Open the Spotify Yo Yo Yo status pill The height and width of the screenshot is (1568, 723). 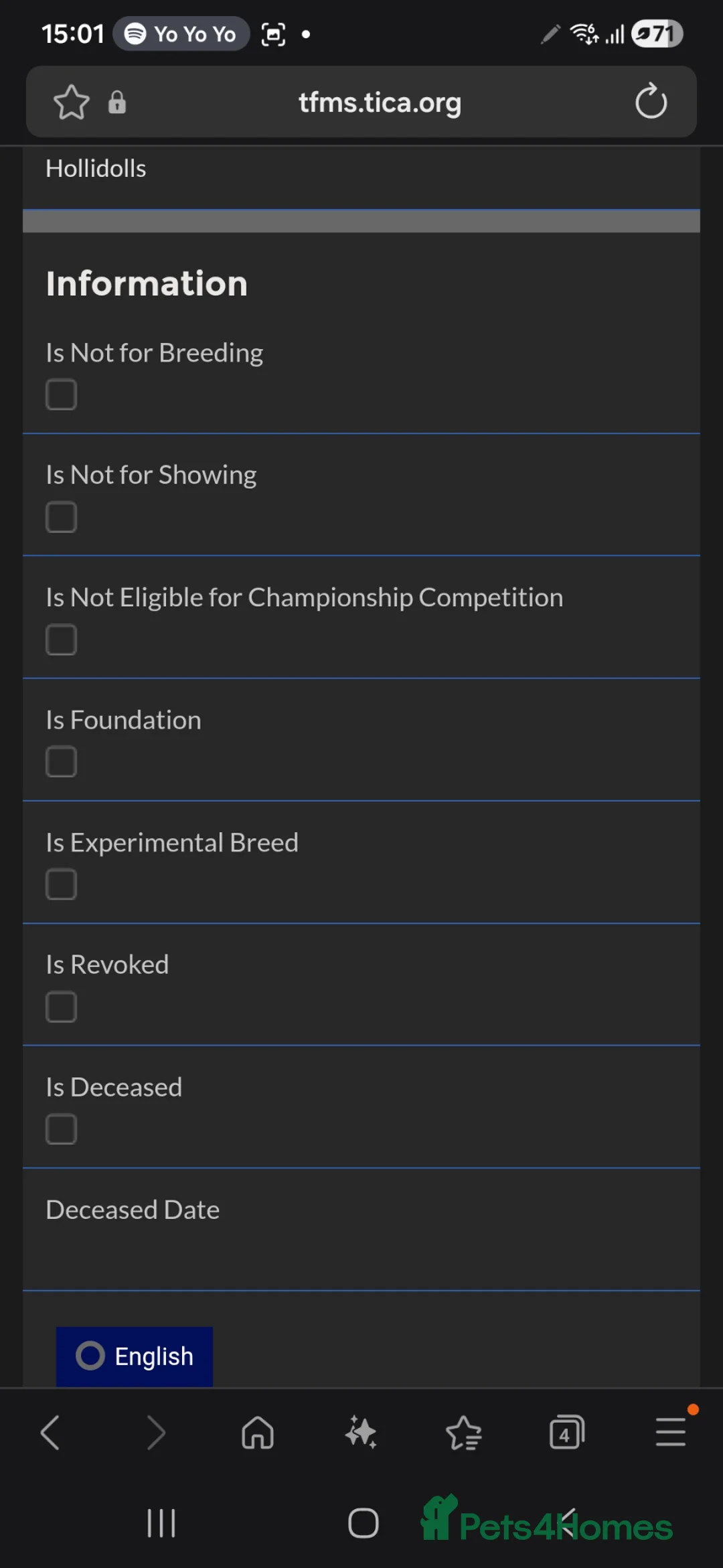(181, 33)
